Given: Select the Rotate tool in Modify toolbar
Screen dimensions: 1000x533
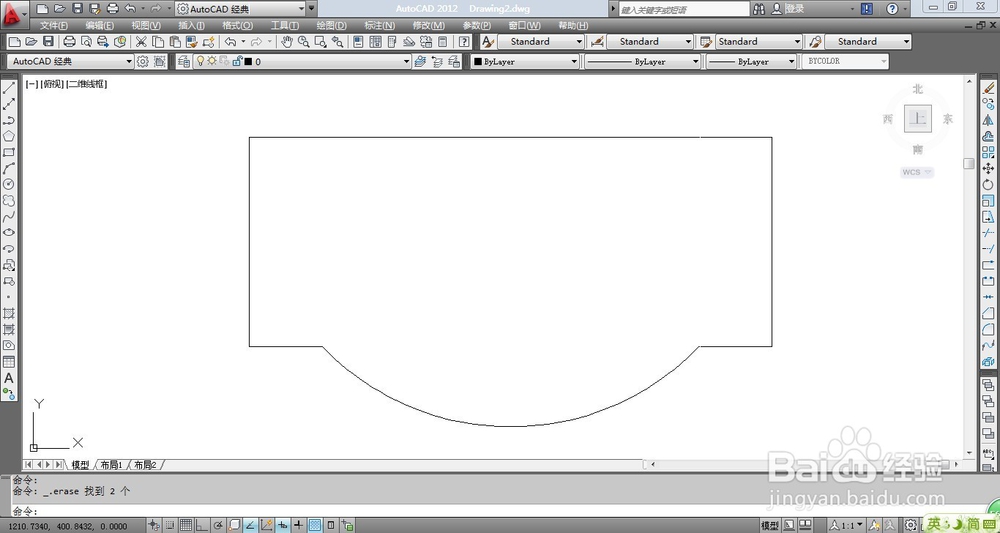Looking at the screenshot, I should tap(988, 184).
